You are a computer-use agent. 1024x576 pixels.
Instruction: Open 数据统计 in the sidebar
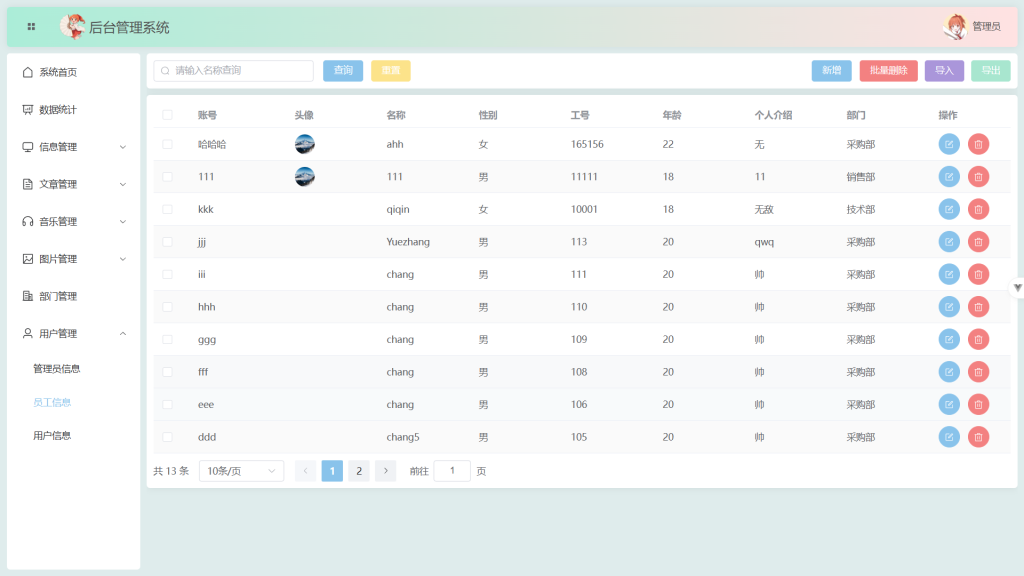[x=58, y=110]
